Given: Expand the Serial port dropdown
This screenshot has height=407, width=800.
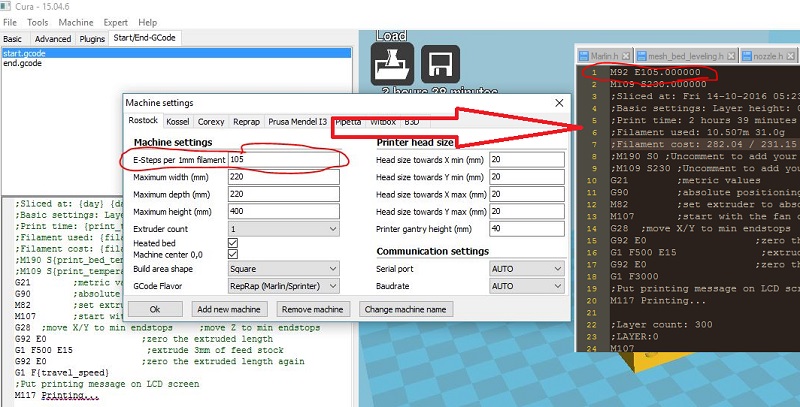Looking at the screenshot, I should click(526, 269).
